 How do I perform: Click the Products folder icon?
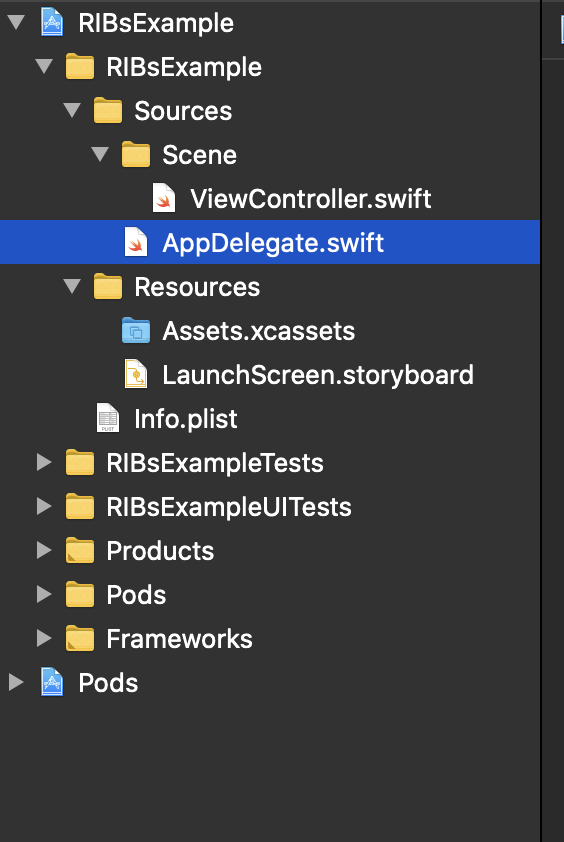80,550
